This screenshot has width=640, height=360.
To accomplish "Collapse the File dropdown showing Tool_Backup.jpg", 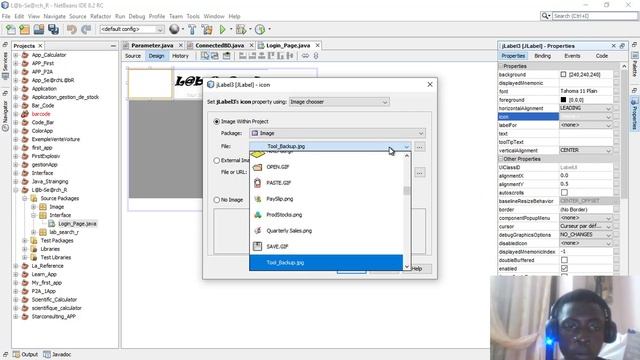I will coord(330,146).
